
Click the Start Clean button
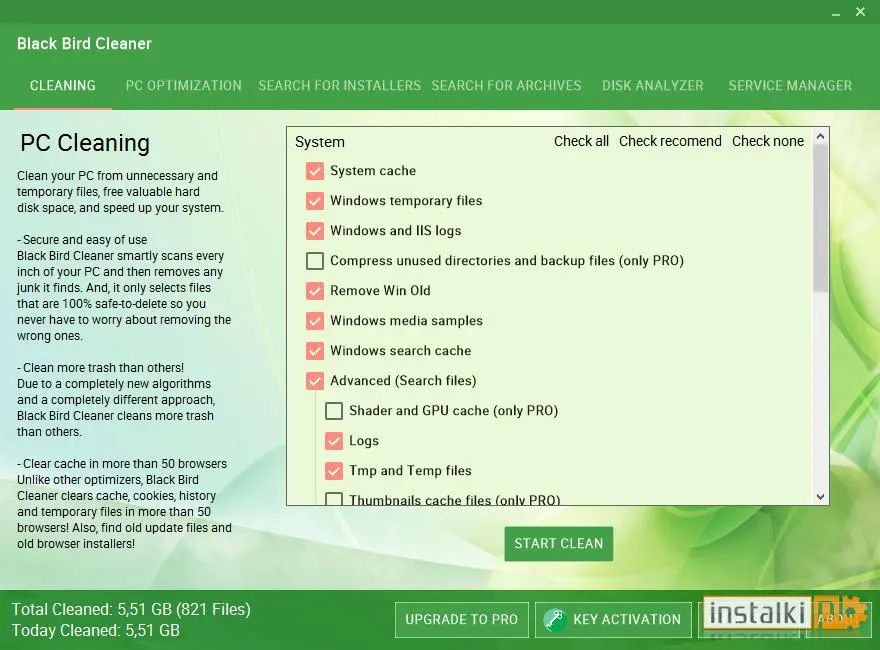coord(558,543)
